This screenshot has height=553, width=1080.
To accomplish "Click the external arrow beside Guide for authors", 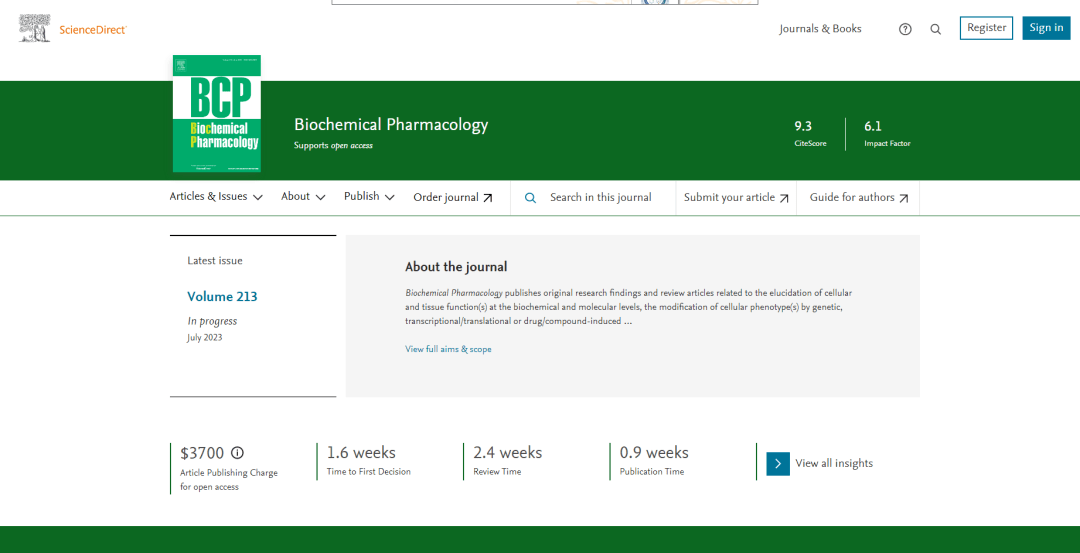I will (x=904, y=198).
